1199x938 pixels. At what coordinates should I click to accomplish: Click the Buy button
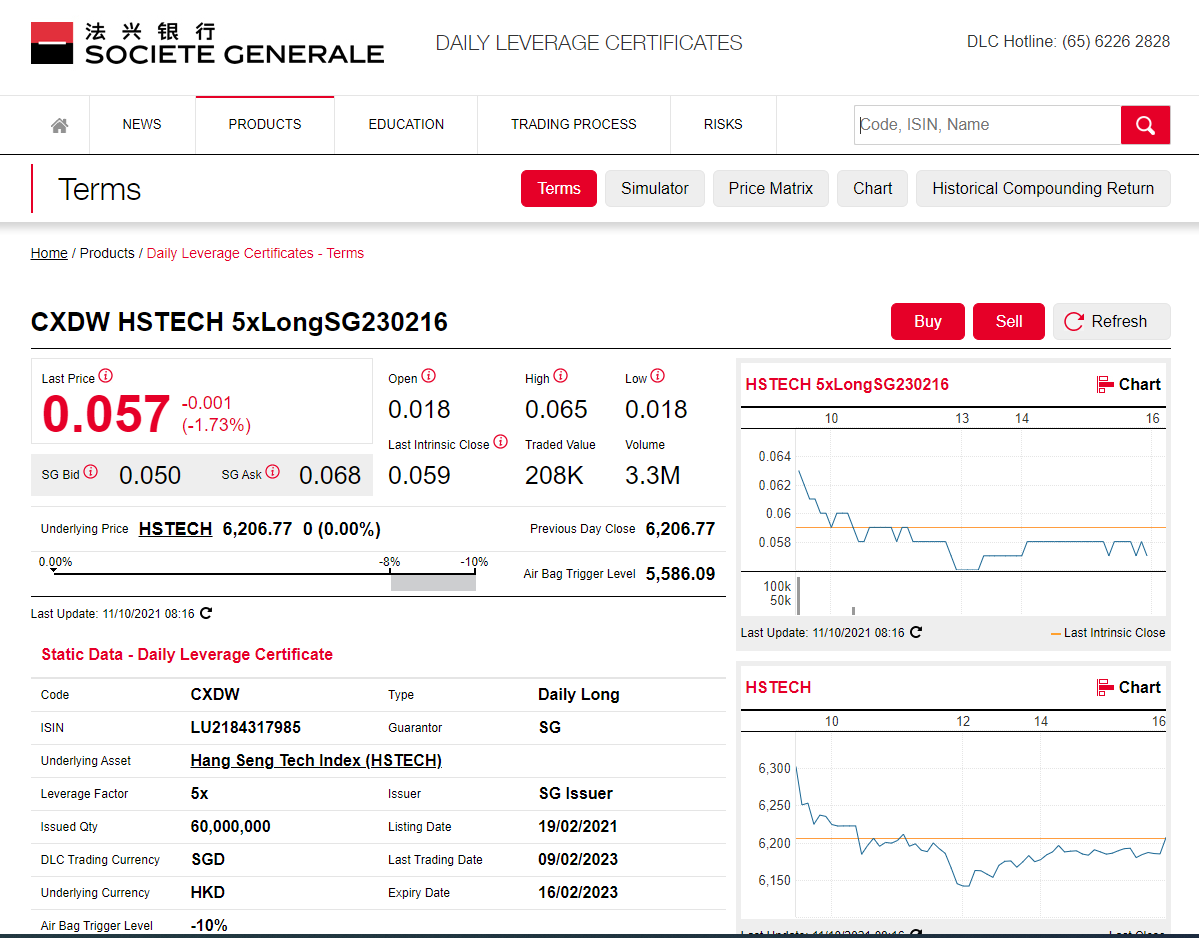pos(928,321)
